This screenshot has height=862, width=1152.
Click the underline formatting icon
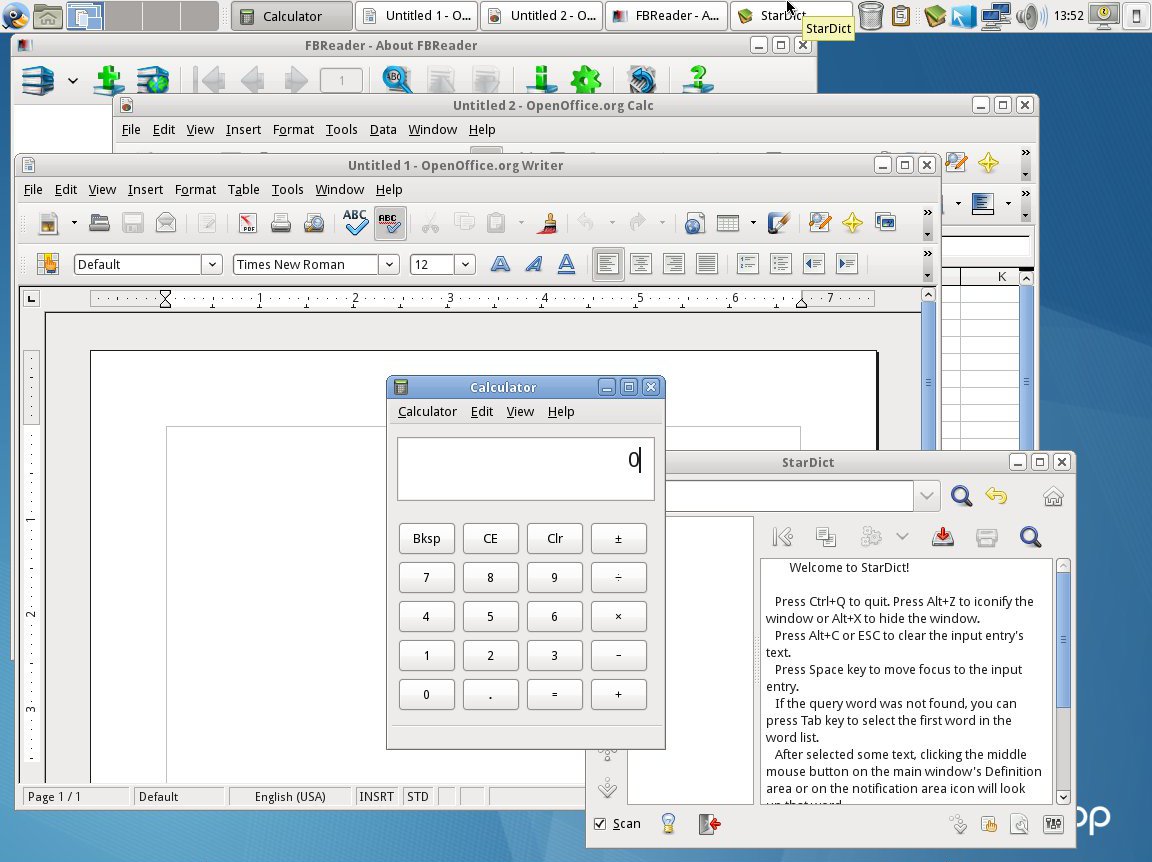(566, 264)
